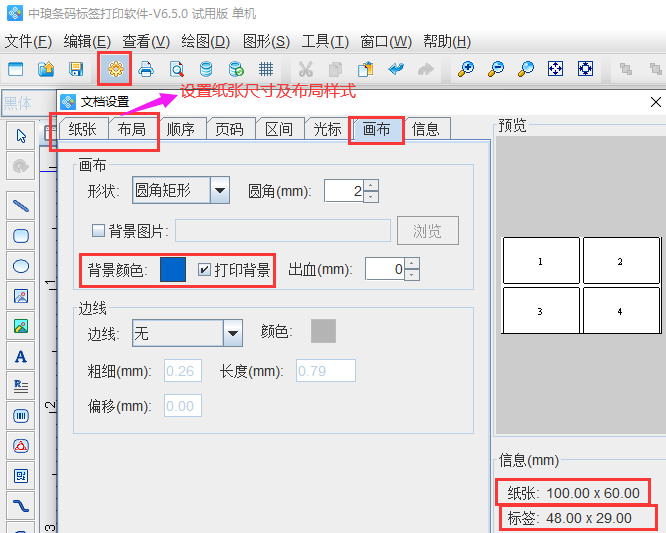
Task: Select the triangle-in-circle shape tool
Action: click(21, 446)
